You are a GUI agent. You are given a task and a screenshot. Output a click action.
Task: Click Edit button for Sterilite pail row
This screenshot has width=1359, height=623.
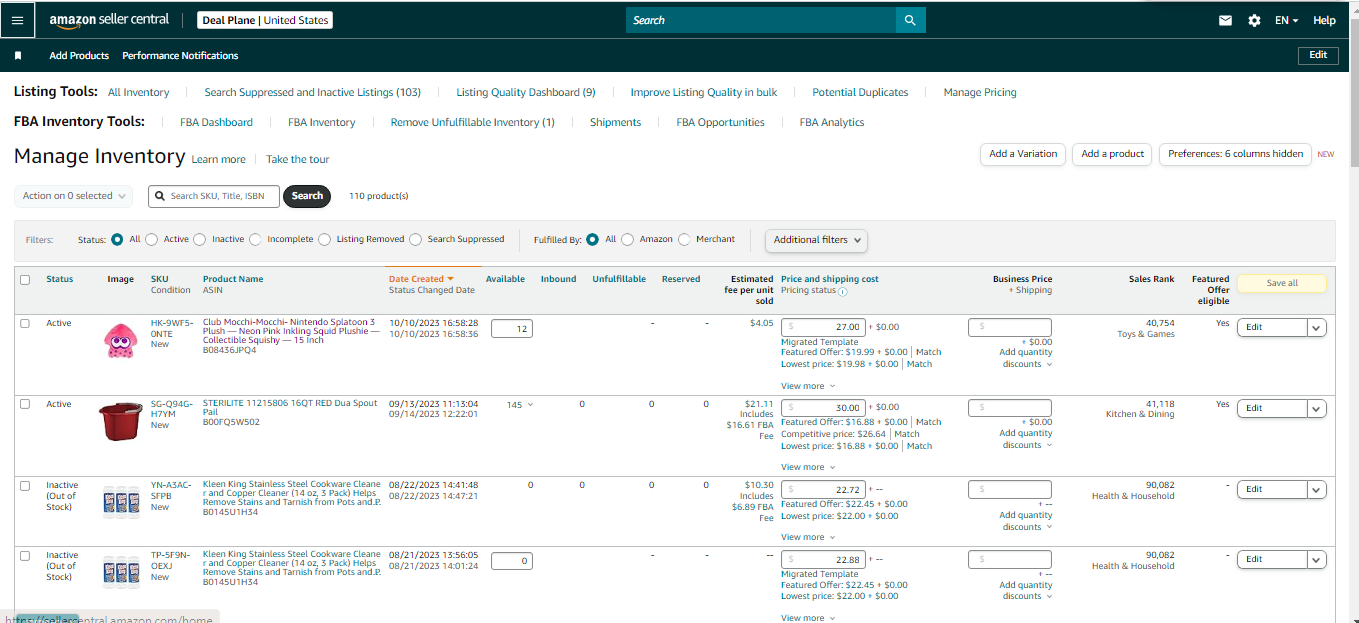[x=1272, y=408]
